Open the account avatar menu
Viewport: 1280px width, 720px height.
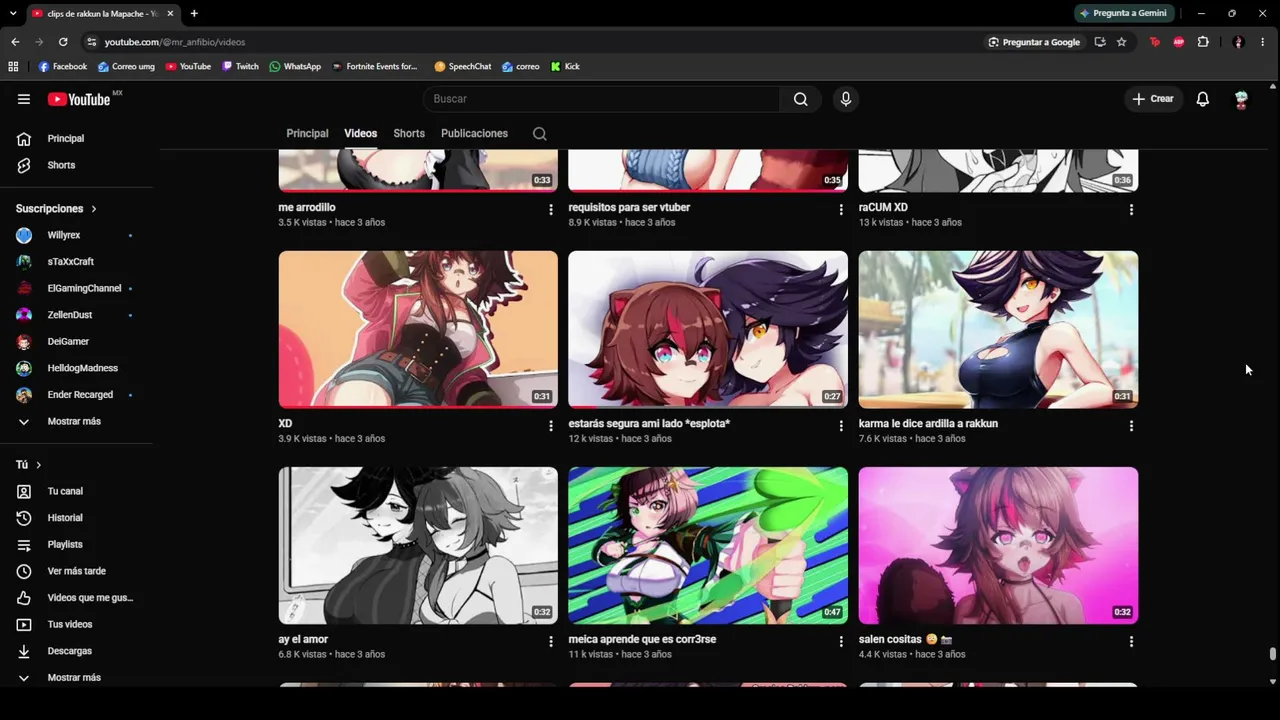click(x=1241, y=99)
